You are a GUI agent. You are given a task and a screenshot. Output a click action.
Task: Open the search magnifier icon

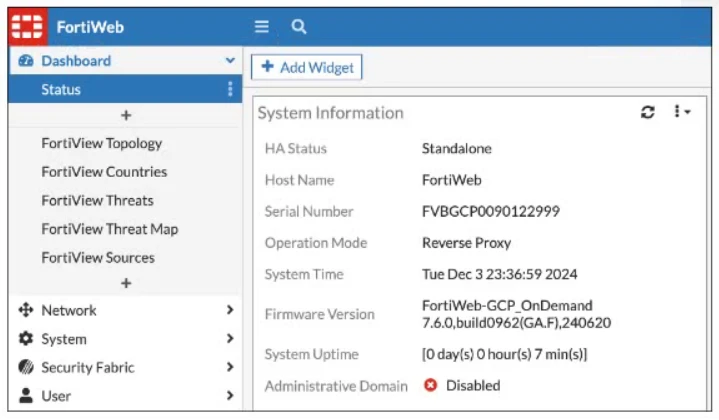[298, 27]
